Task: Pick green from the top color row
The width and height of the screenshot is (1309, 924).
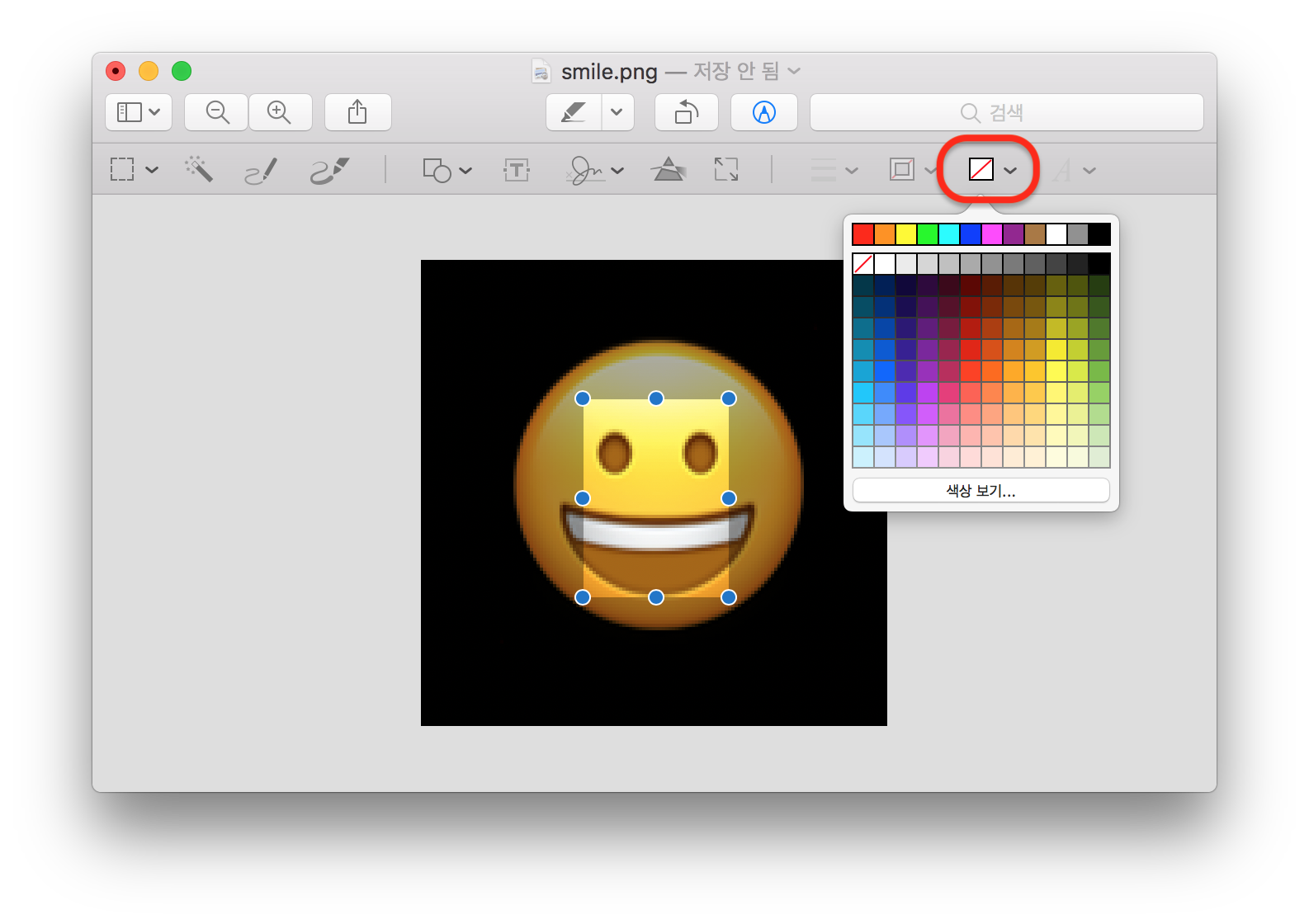Action: point(928,234)
